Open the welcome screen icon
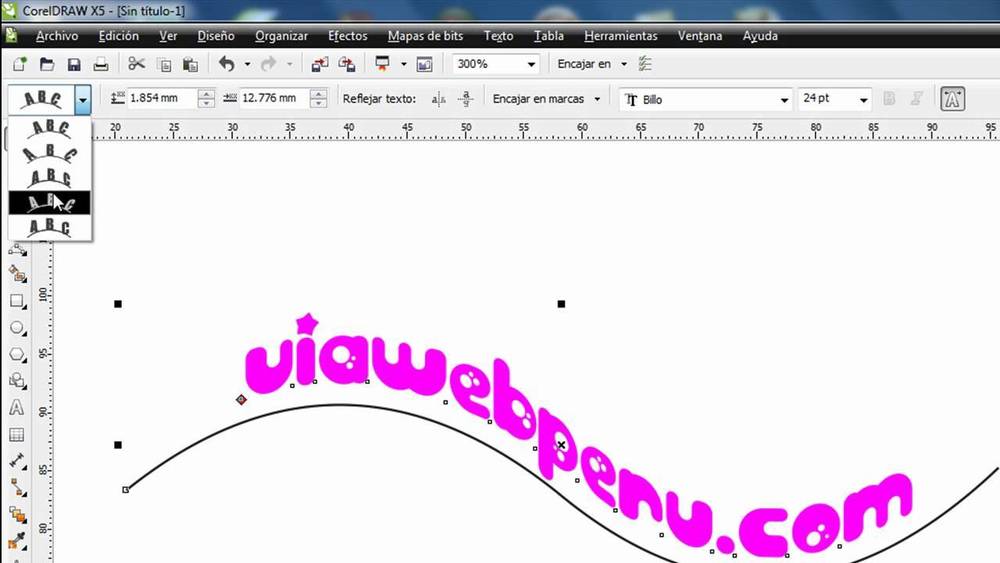Screen dimensions: 1000x563 (424, 64)
